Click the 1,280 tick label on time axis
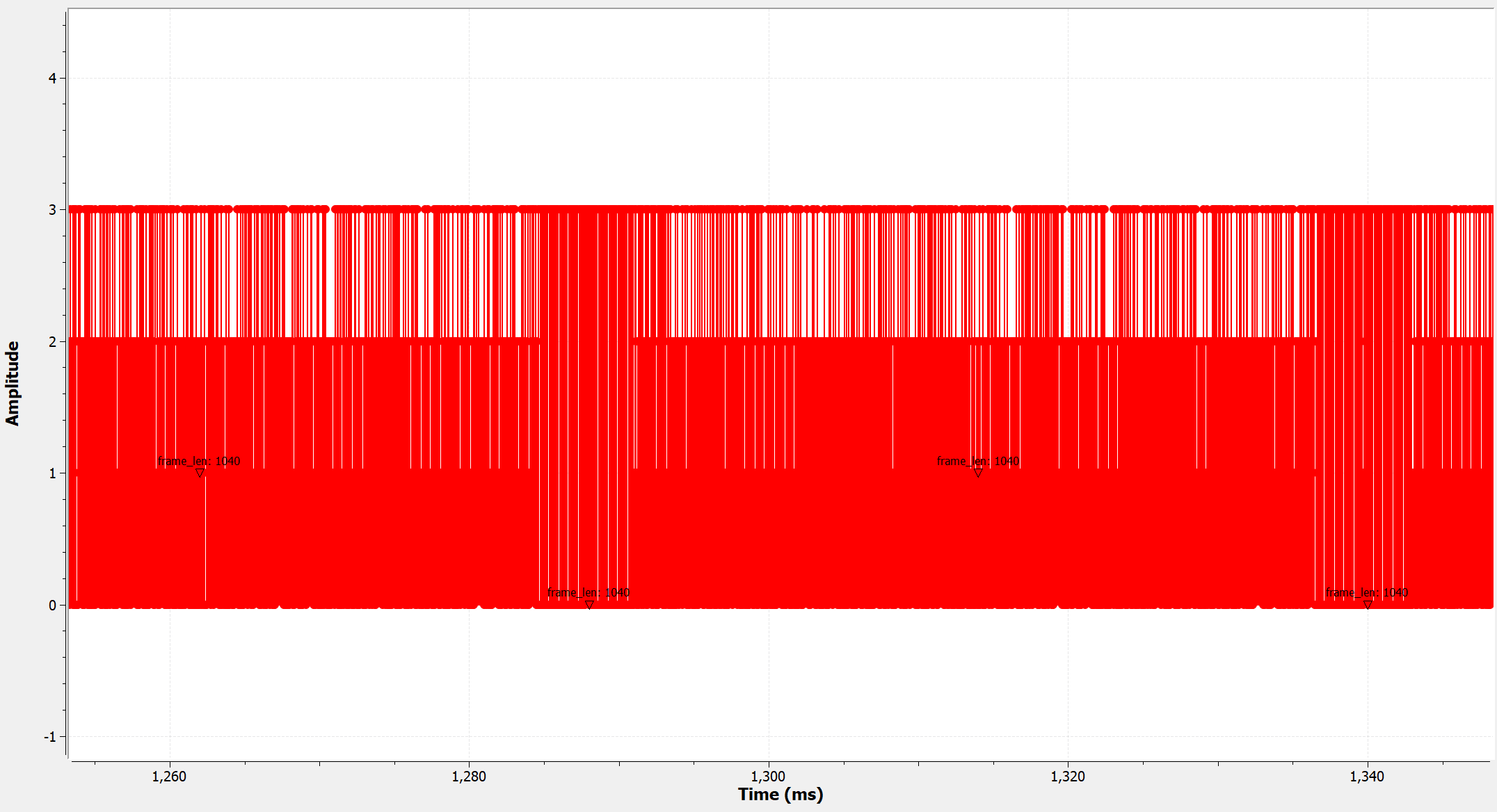 click(x=469, y=777)
